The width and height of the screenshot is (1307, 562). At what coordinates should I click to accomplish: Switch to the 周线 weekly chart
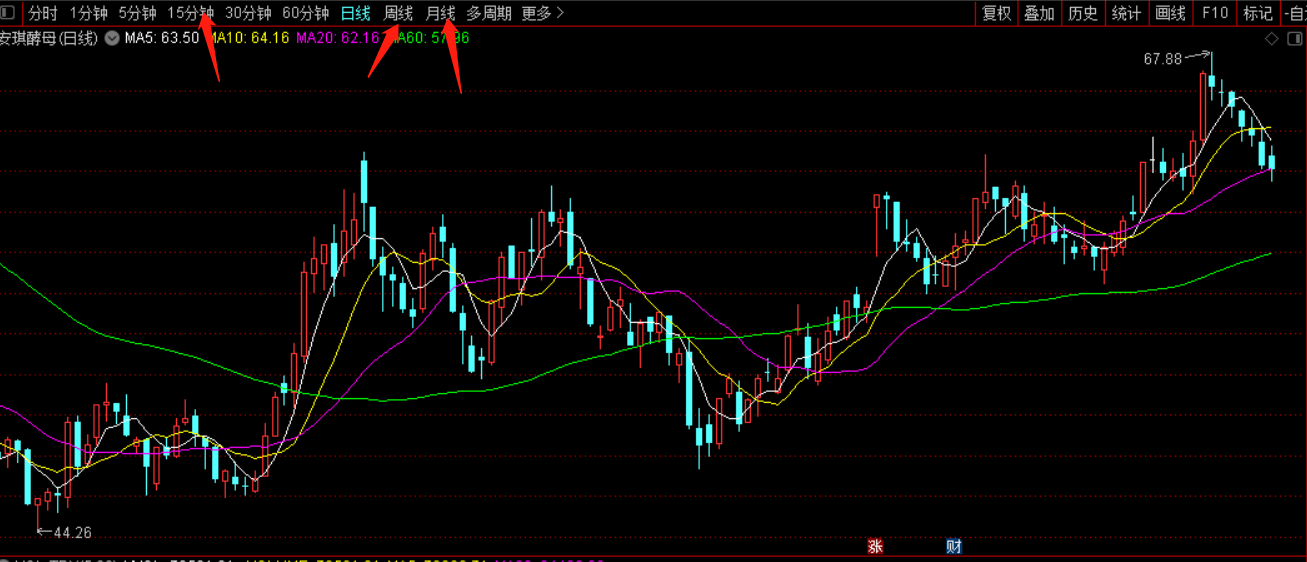tap(399, 13)
